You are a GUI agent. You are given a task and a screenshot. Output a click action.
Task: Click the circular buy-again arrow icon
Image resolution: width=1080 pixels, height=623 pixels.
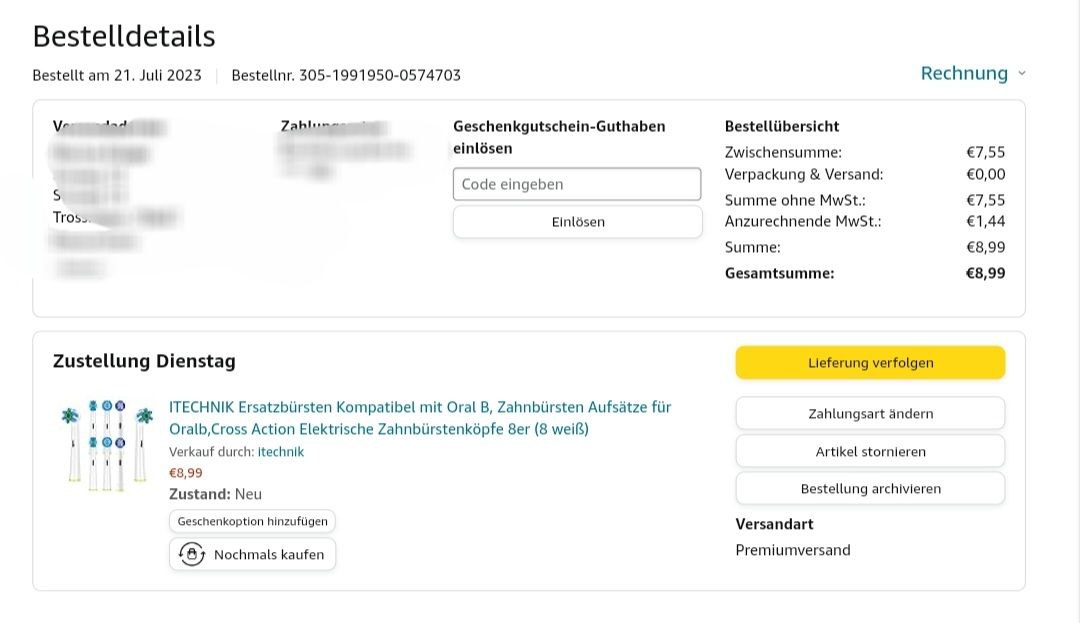tap(191, 554)
